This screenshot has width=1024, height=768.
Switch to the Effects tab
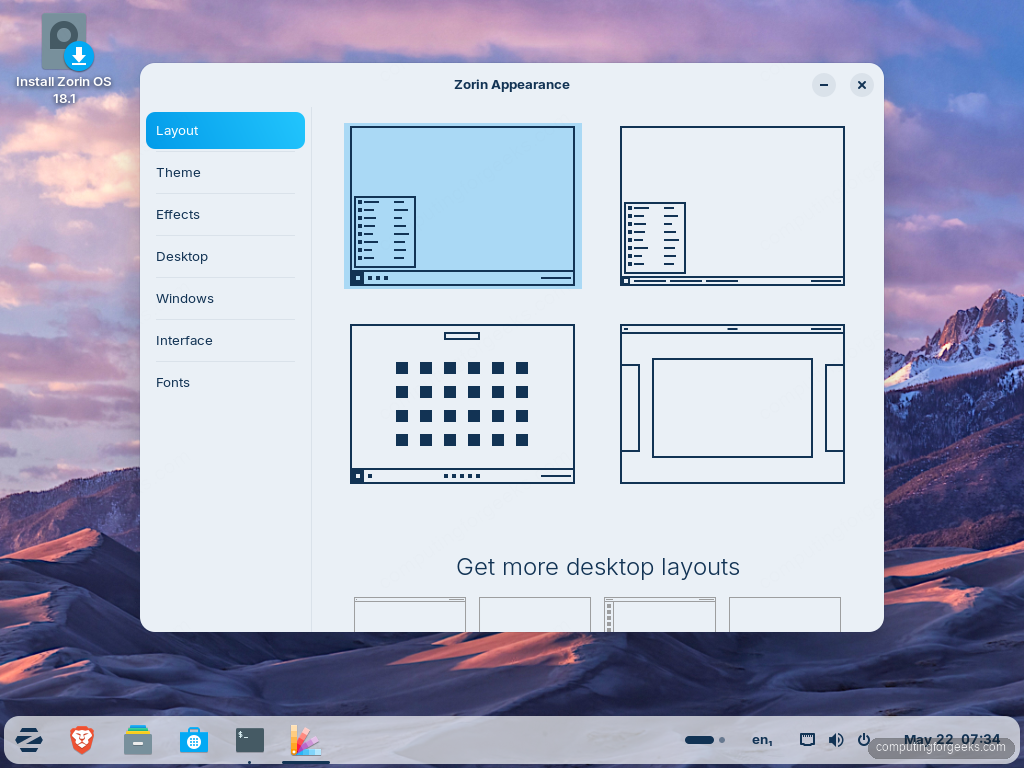[x=225, y=214]
